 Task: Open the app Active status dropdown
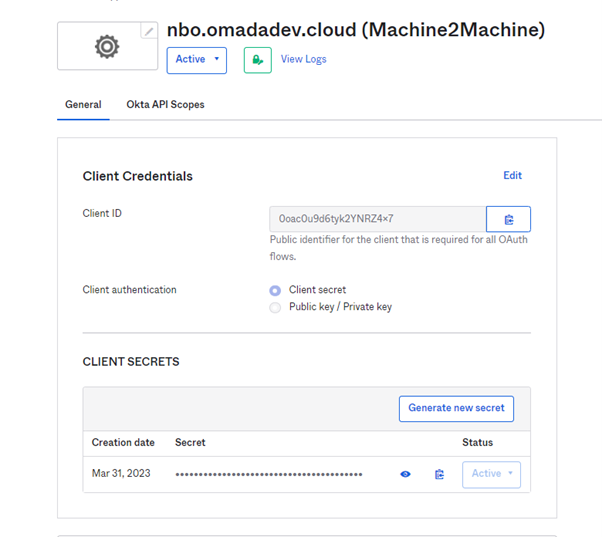(x=197, y=60)
